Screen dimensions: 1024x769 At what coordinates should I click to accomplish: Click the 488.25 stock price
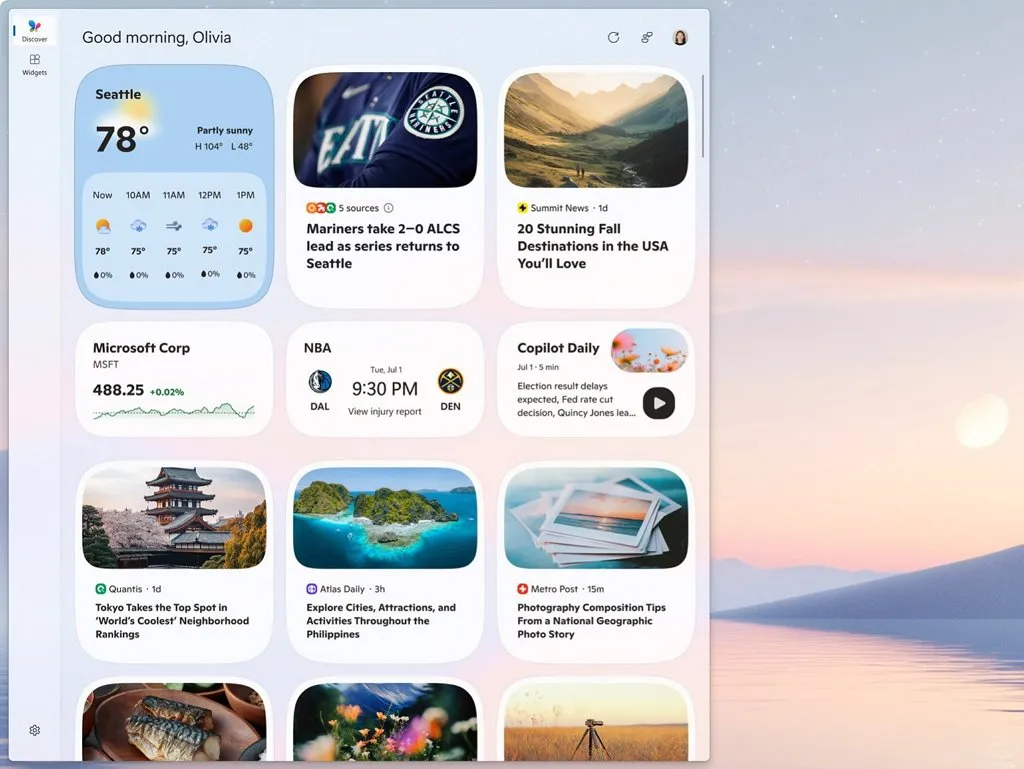pos(118,390)
